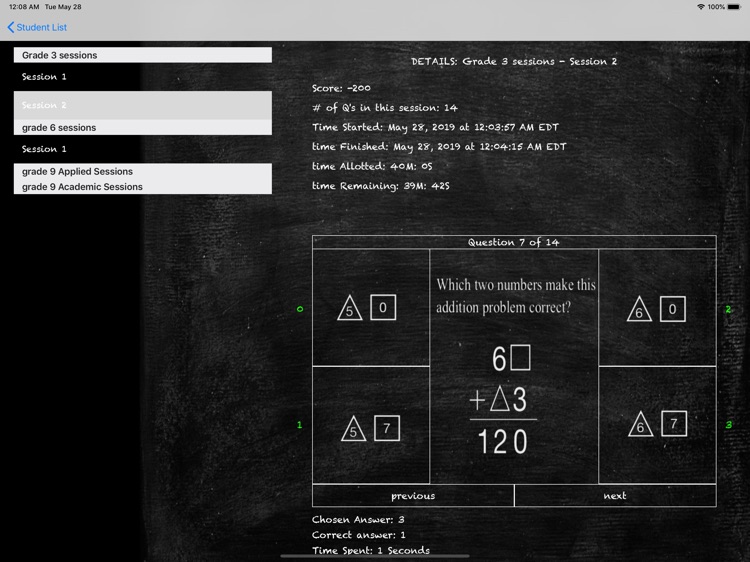Click the green answer index 0 label
Screen dimensions: 750x562
point(300,309)
